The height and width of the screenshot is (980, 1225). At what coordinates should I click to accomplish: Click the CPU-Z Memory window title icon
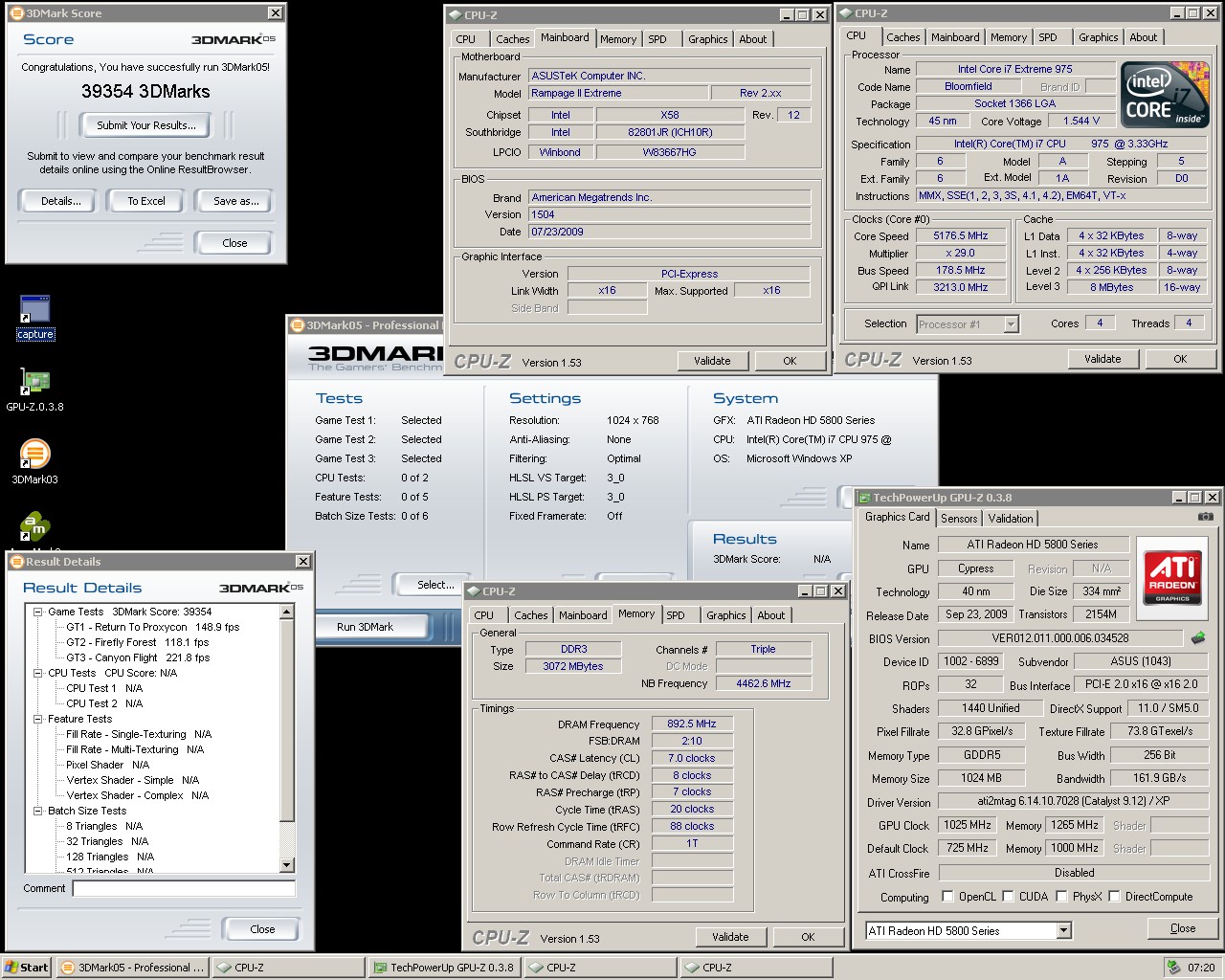point(473,591)
